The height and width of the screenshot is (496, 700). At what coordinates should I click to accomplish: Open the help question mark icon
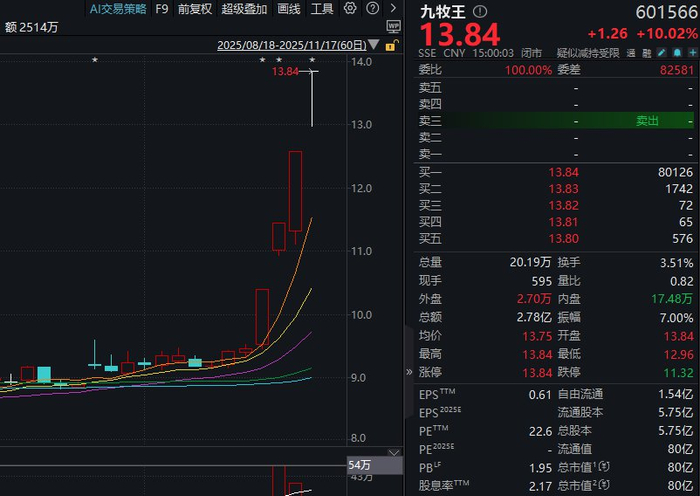(372, 8)
